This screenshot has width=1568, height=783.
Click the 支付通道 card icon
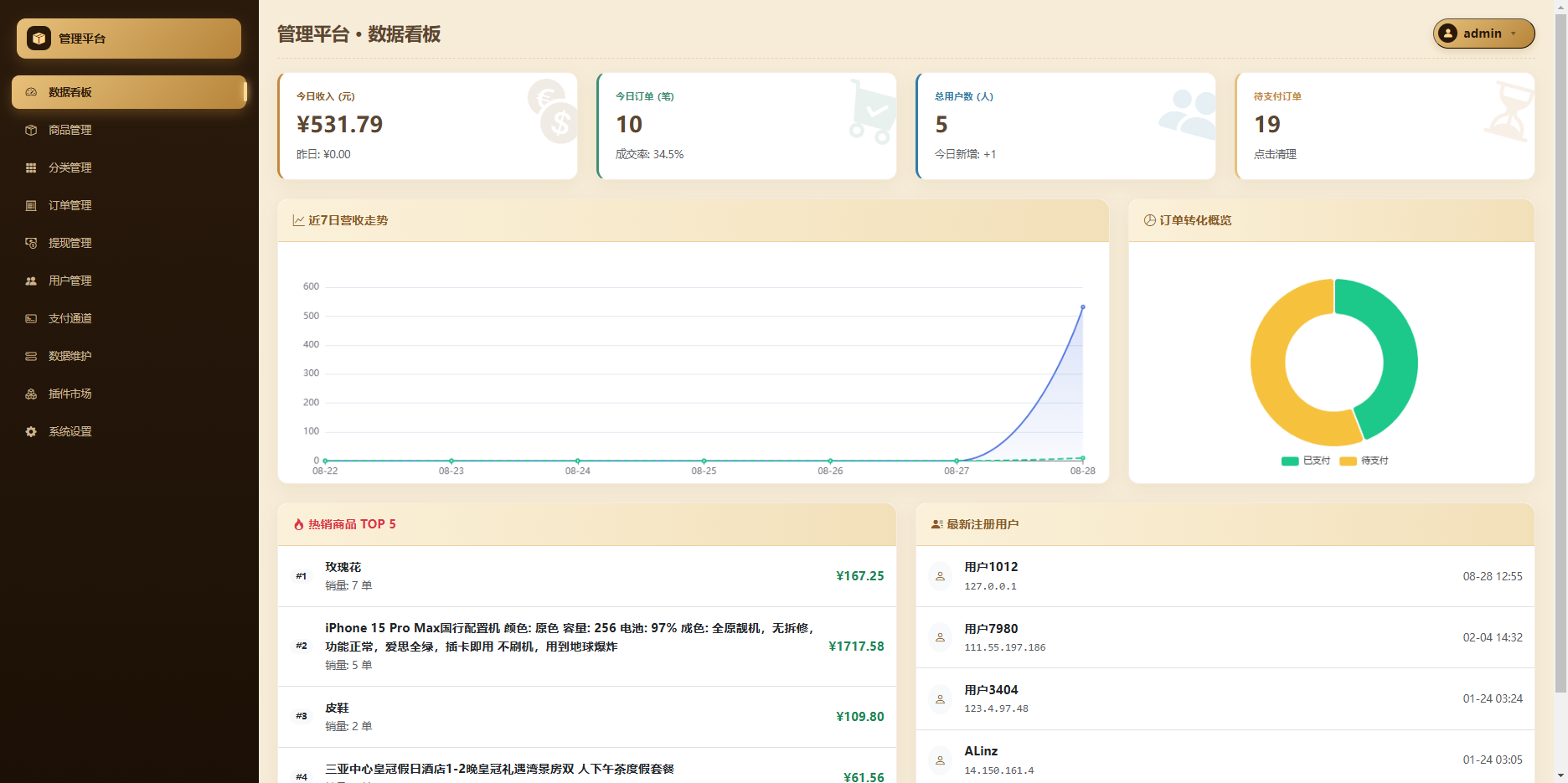(x=31, y=318)
